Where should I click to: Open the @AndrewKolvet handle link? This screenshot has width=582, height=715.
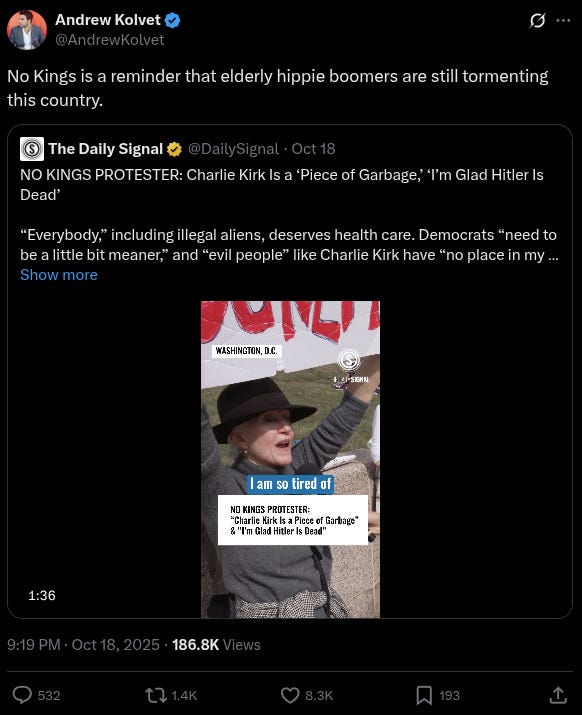coord(109,40)
